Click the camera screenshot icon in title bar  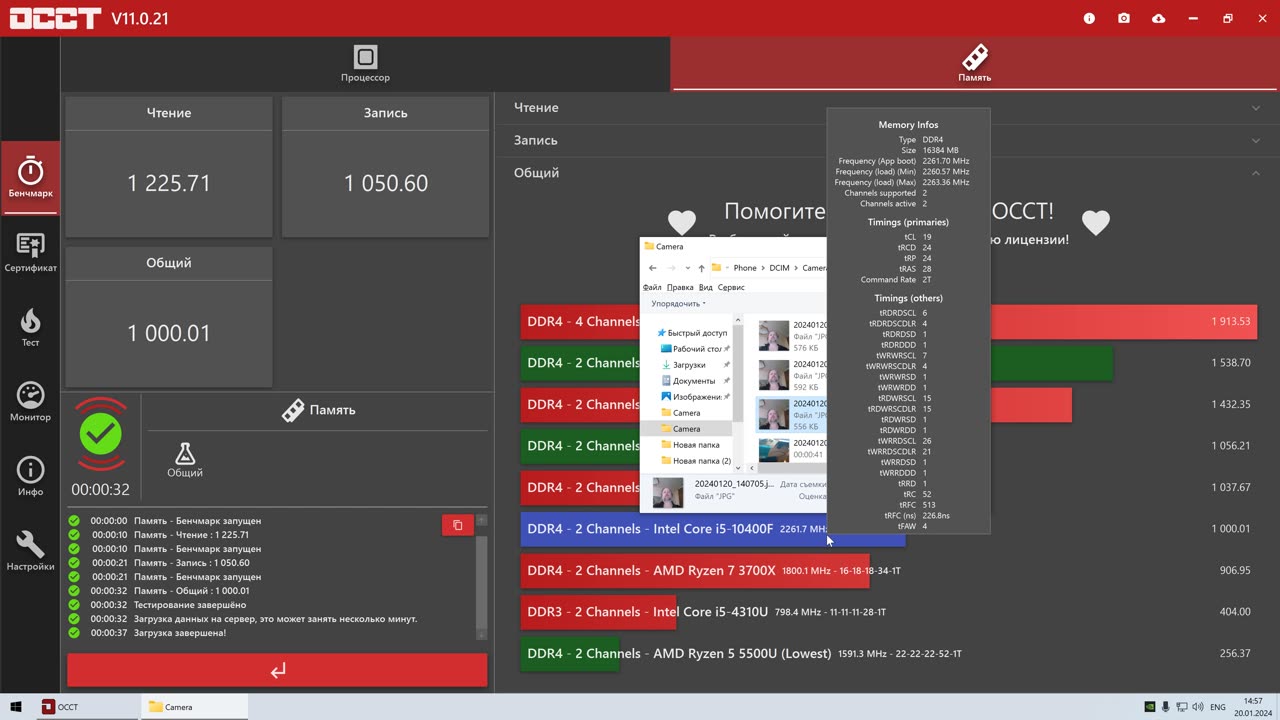coord(1124,18)
